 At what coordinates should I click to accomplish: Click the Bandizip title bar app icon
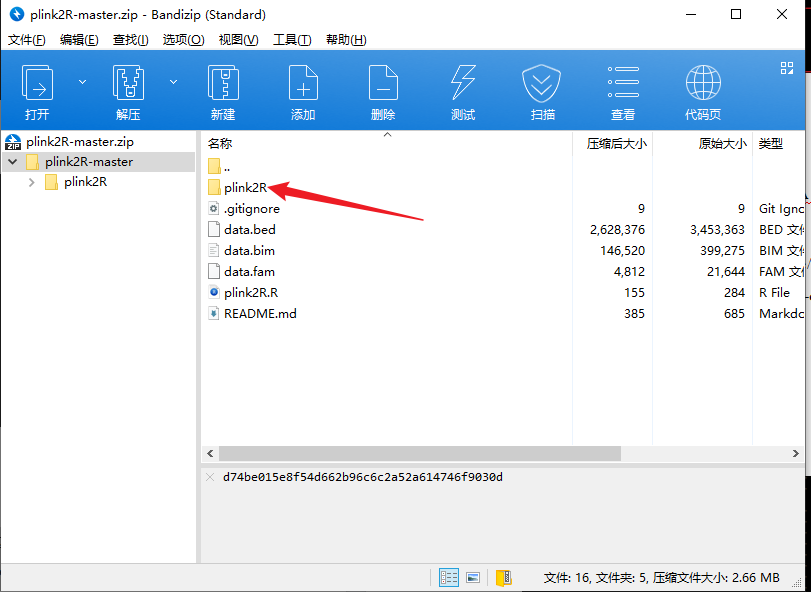16,14
